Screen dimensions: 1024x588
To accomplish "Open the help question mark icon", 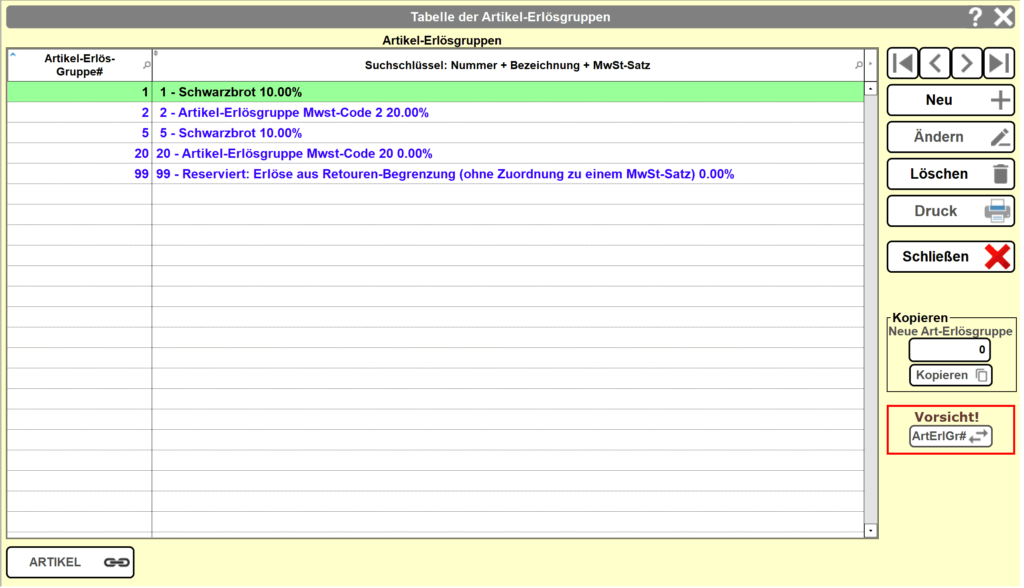I will (x=976, y=16).
